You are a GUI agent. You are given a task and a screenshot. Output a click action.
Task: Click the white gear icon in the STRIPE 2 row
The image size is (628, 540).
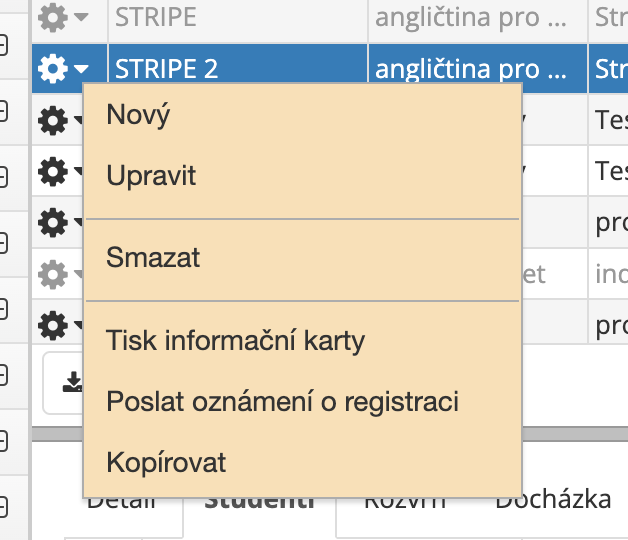coord(52,69)
